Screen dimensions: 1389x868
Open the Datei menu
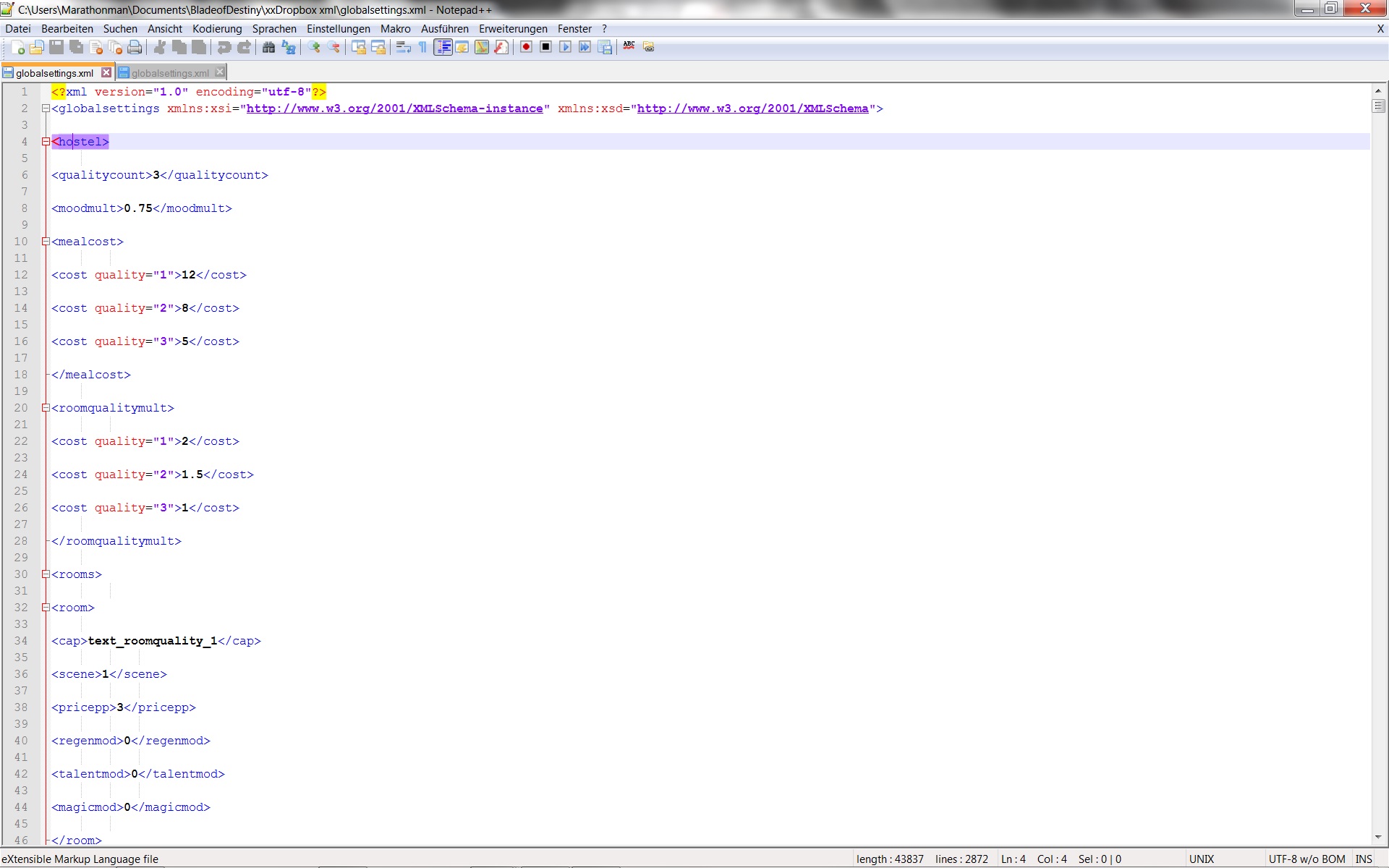click(18, 29)
